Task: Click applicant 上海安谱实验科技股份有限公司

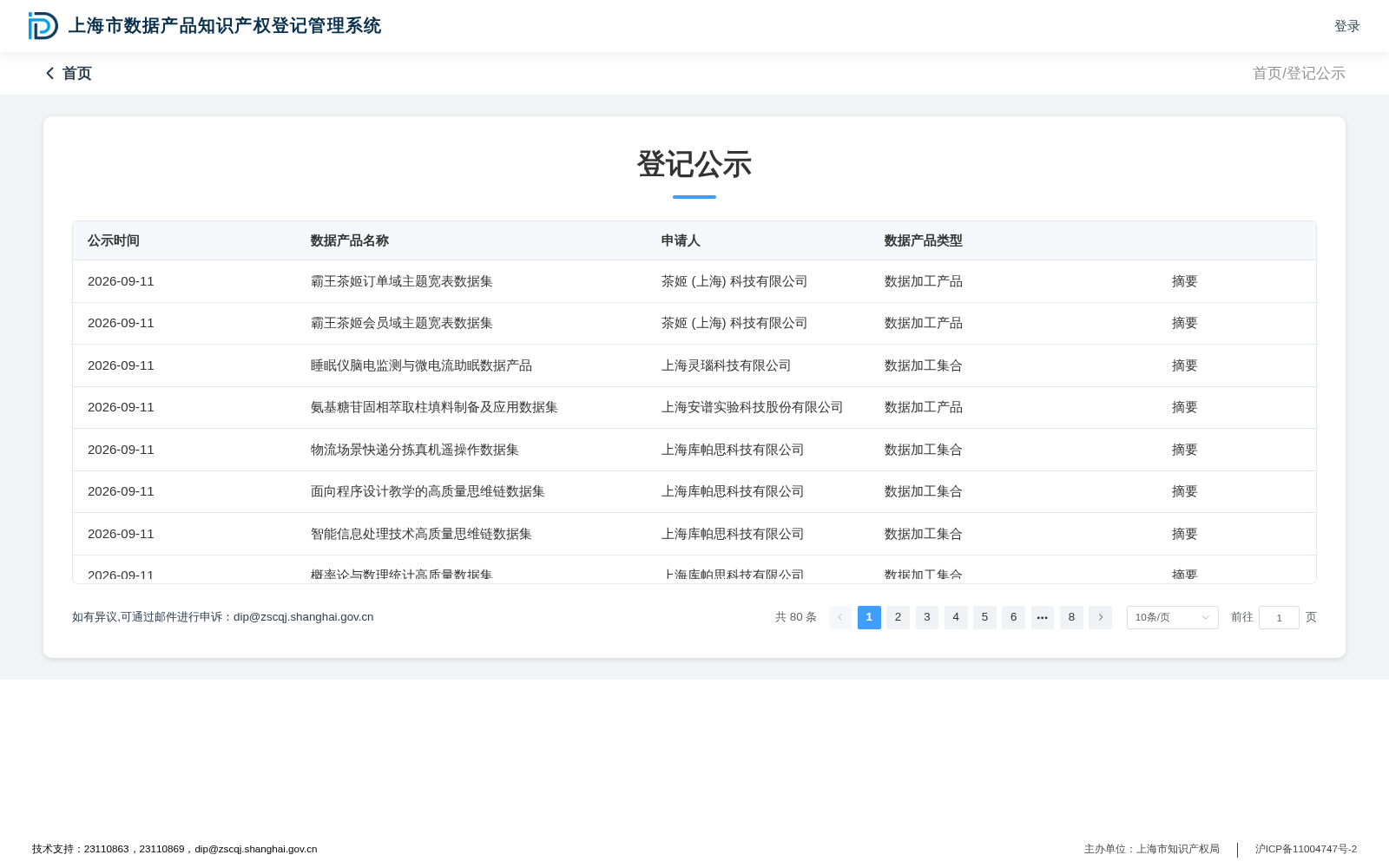Action: point(753,407)
